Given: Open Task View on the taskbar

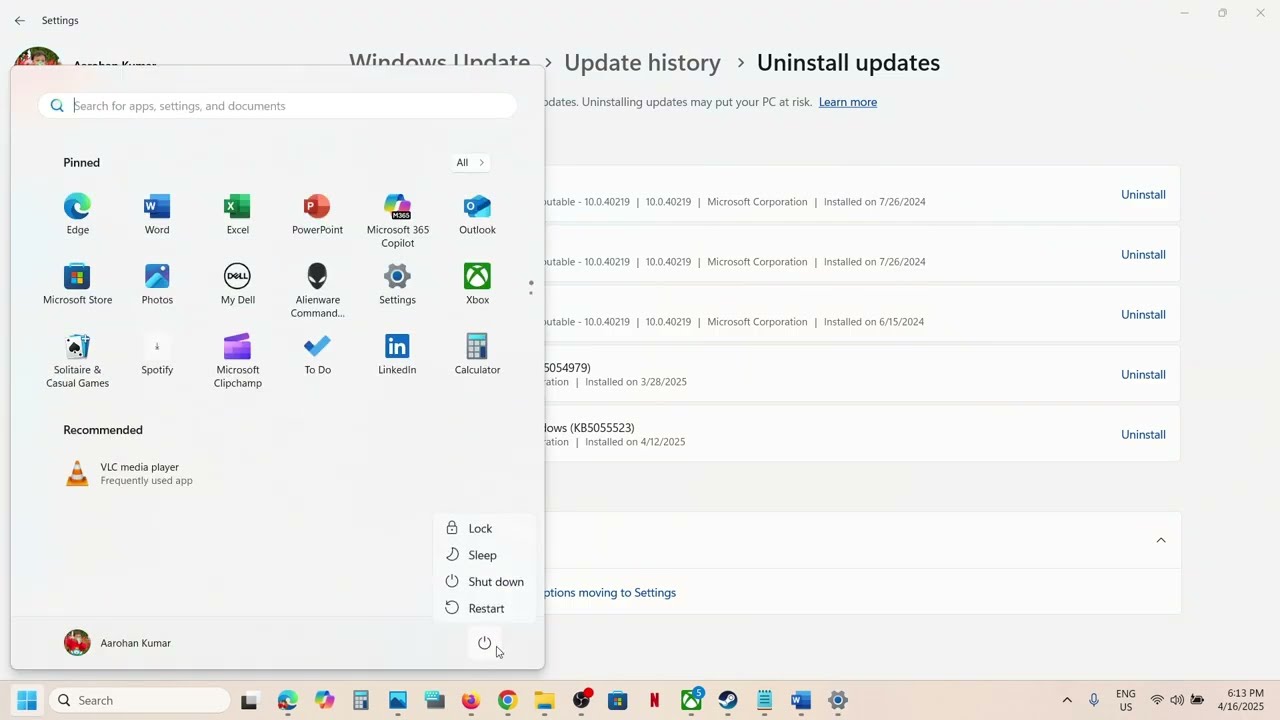Looking at the screenshot, I should click(250, 700).
